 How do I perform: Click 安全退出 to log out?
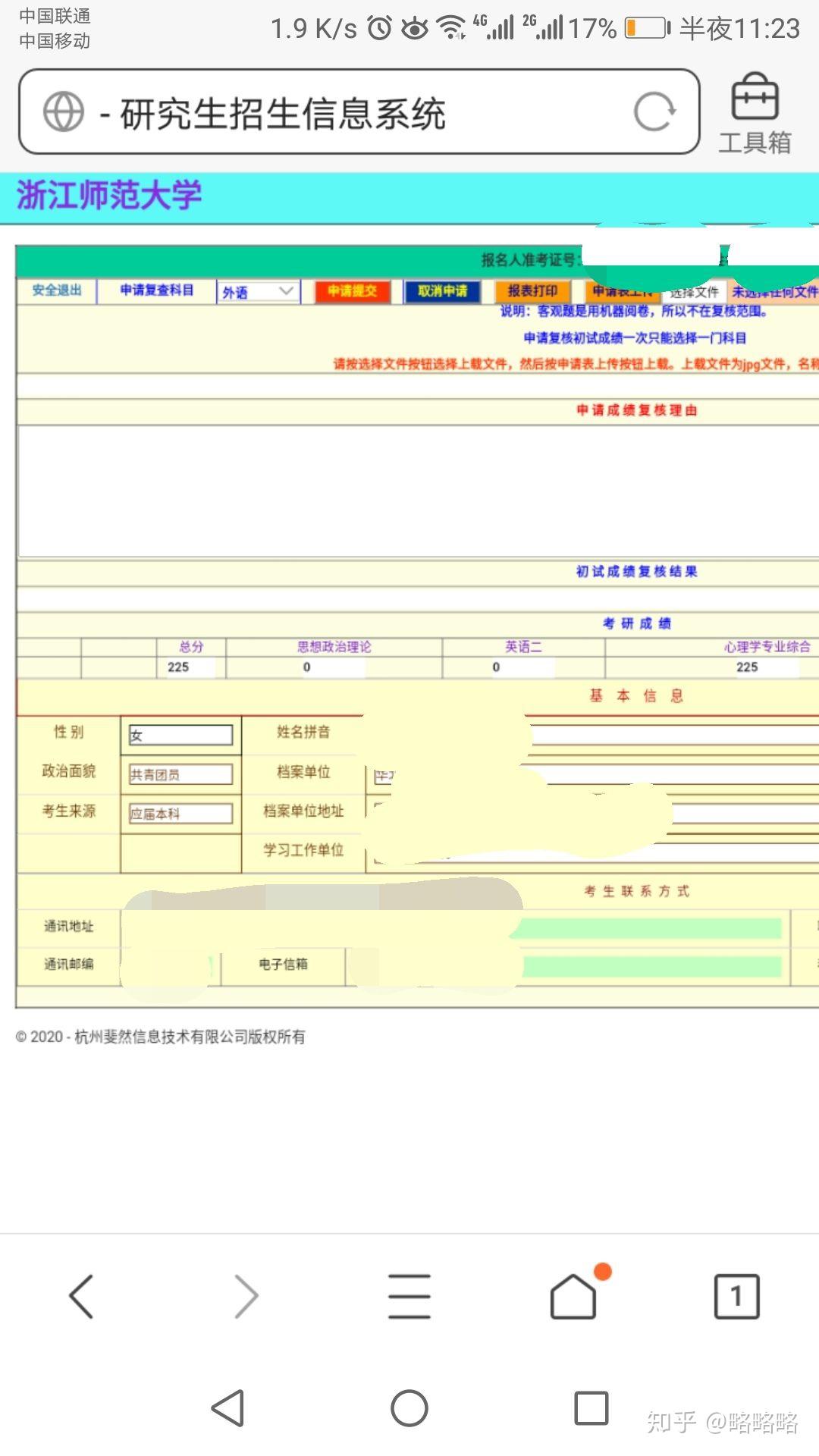tap(57, 290)
